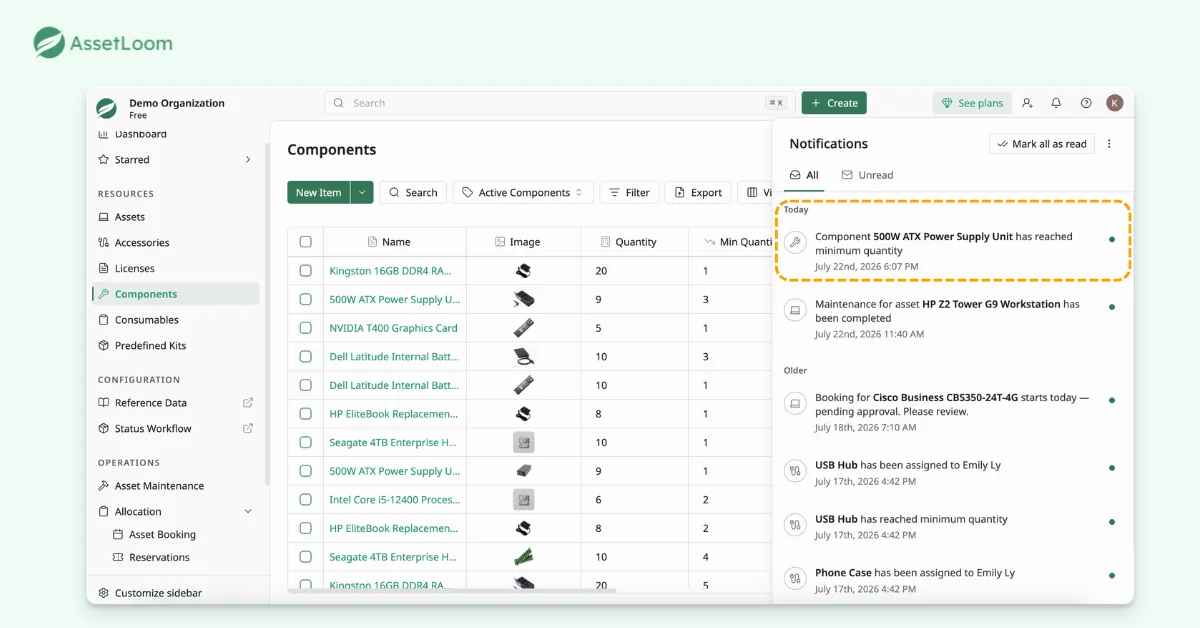Focus the top Search input field
The image size is (1200, 628).
click(x=560, y=103)
